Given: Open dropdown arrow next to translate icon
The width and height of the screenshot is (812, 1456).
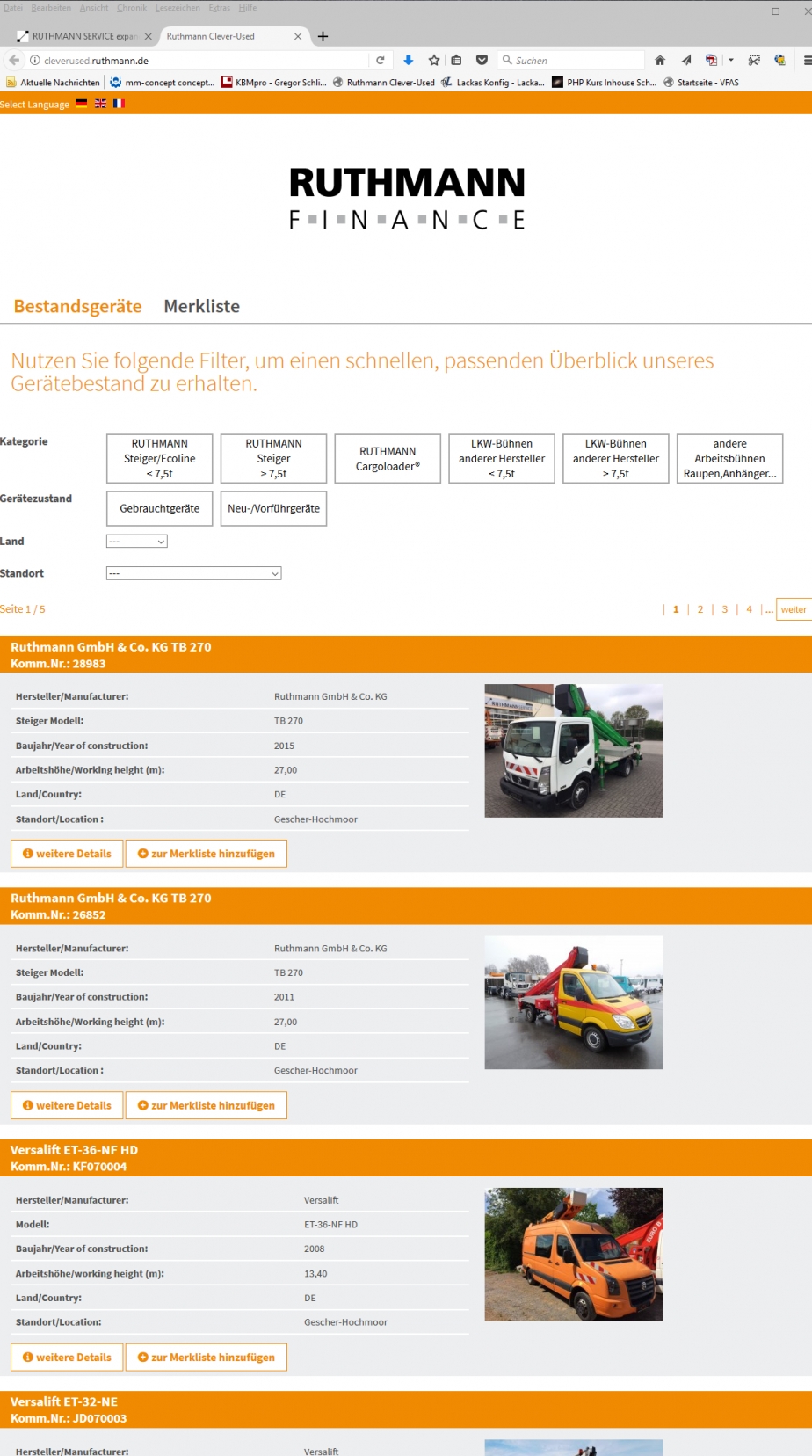Looking at the screenshot, I should pos(730,60).
